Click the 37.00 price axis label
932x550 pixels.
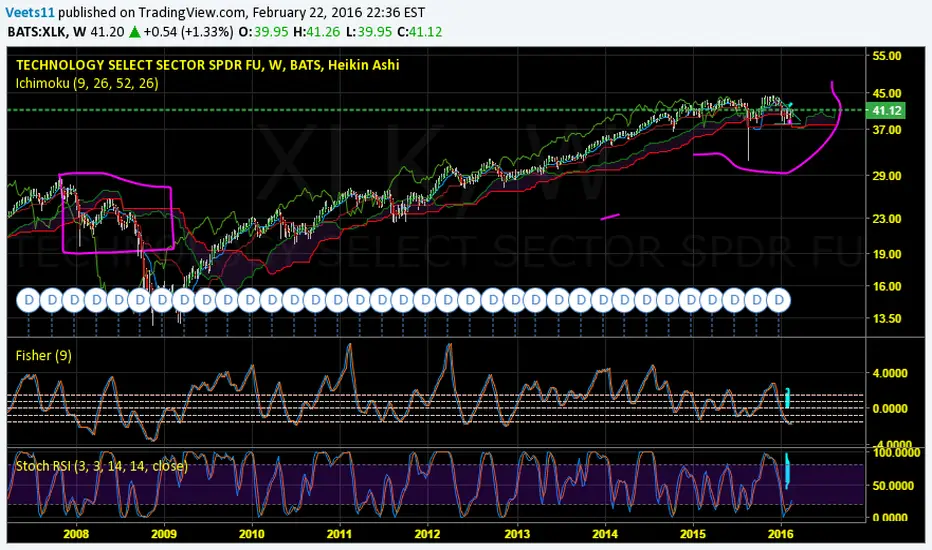tap(886, 130)
